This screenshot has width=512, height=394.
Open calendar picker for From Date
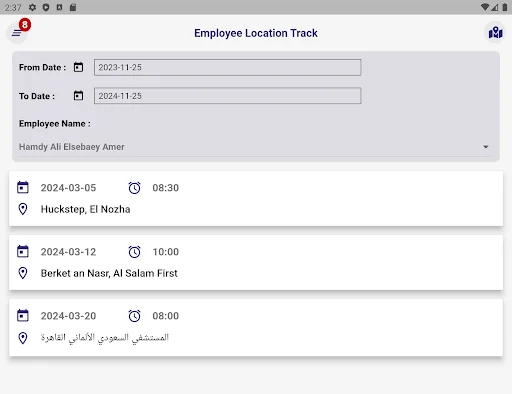[x=78, y=67]
